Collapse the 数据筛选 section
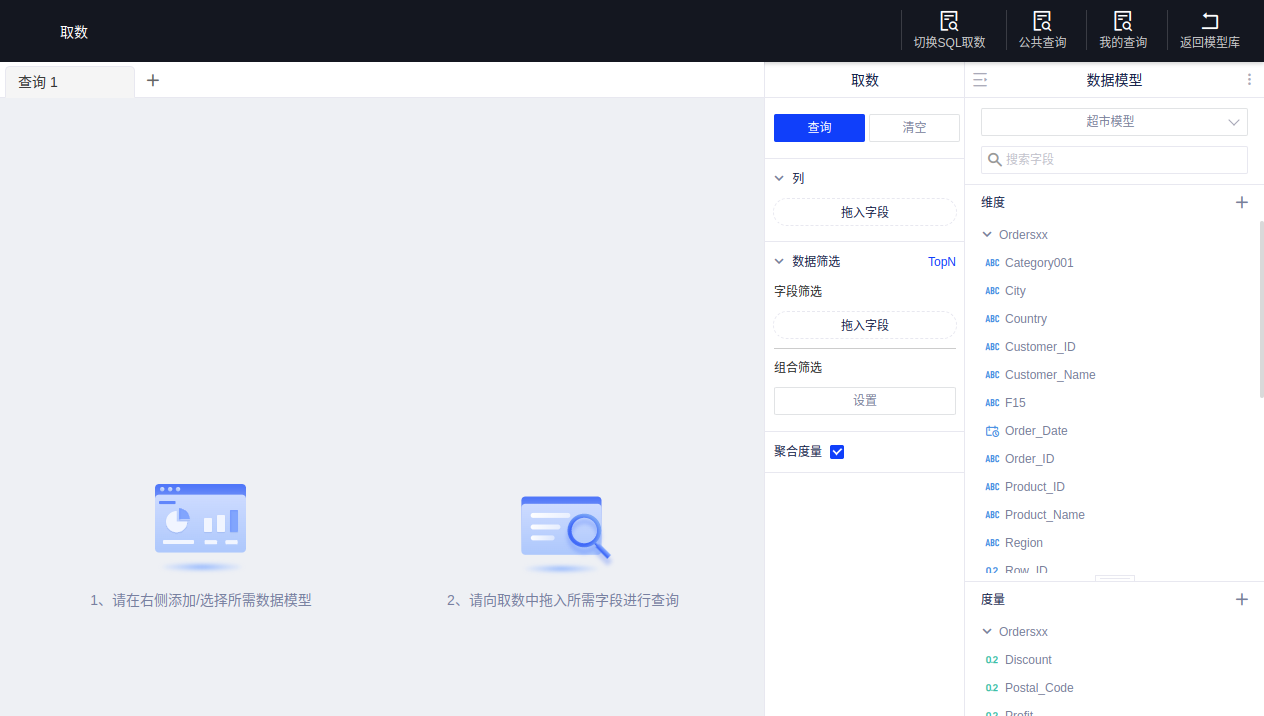Image resolution: width=1264 pixels, height=716 pixels. click(x=780, y=261)
